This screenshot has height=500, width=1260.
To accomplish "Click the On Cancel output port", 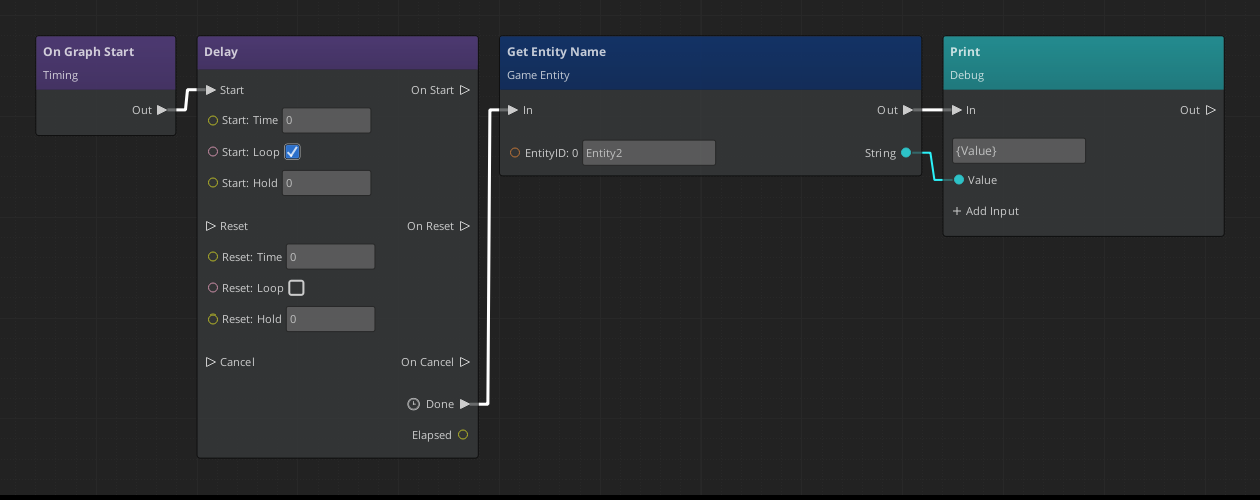I will tap(465, 362).
